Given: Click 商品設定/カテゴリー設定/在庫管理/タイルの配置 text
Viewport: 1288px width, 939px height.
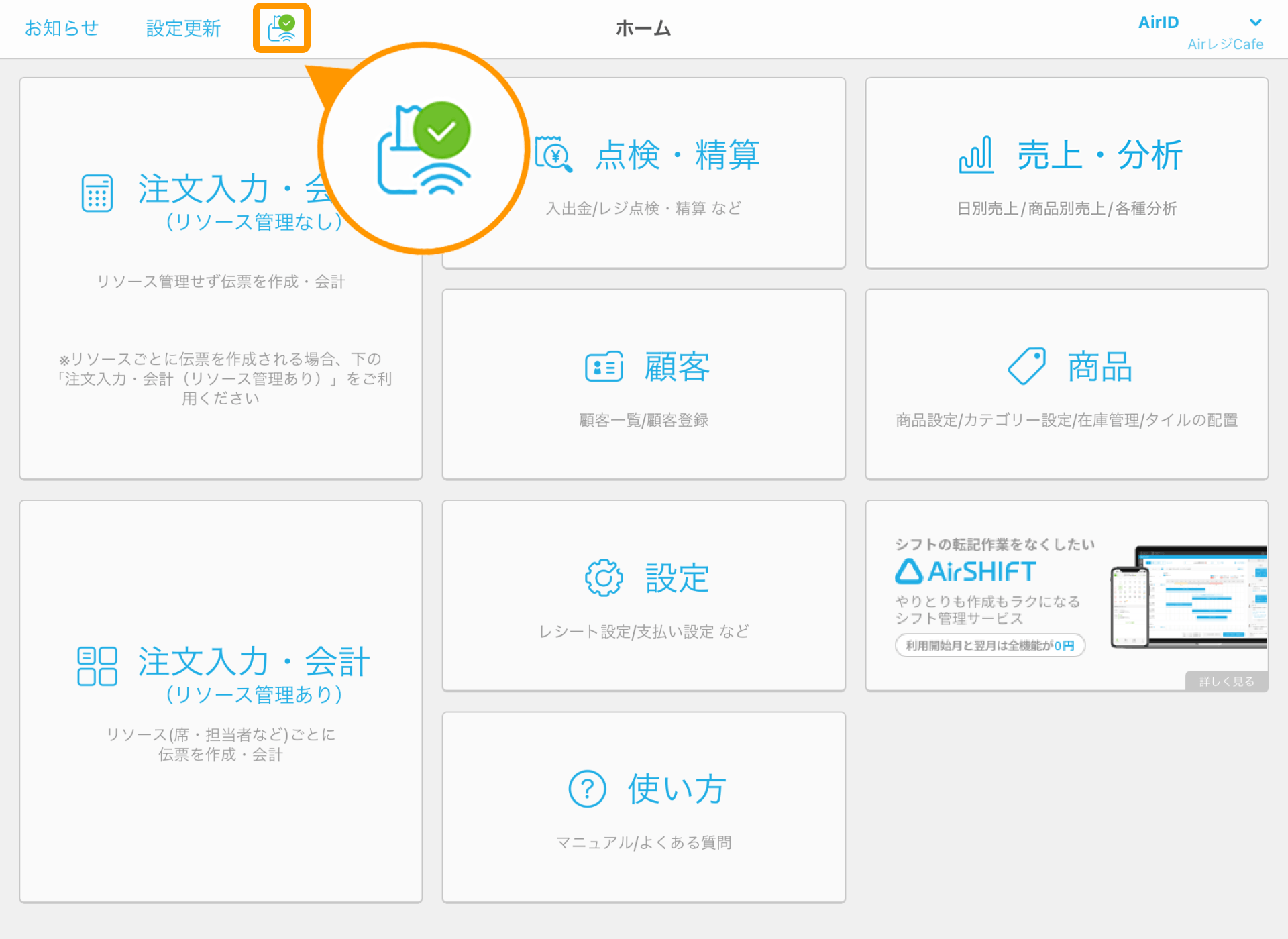Looking at the screenshot, I should click(x=1067, y=420).
